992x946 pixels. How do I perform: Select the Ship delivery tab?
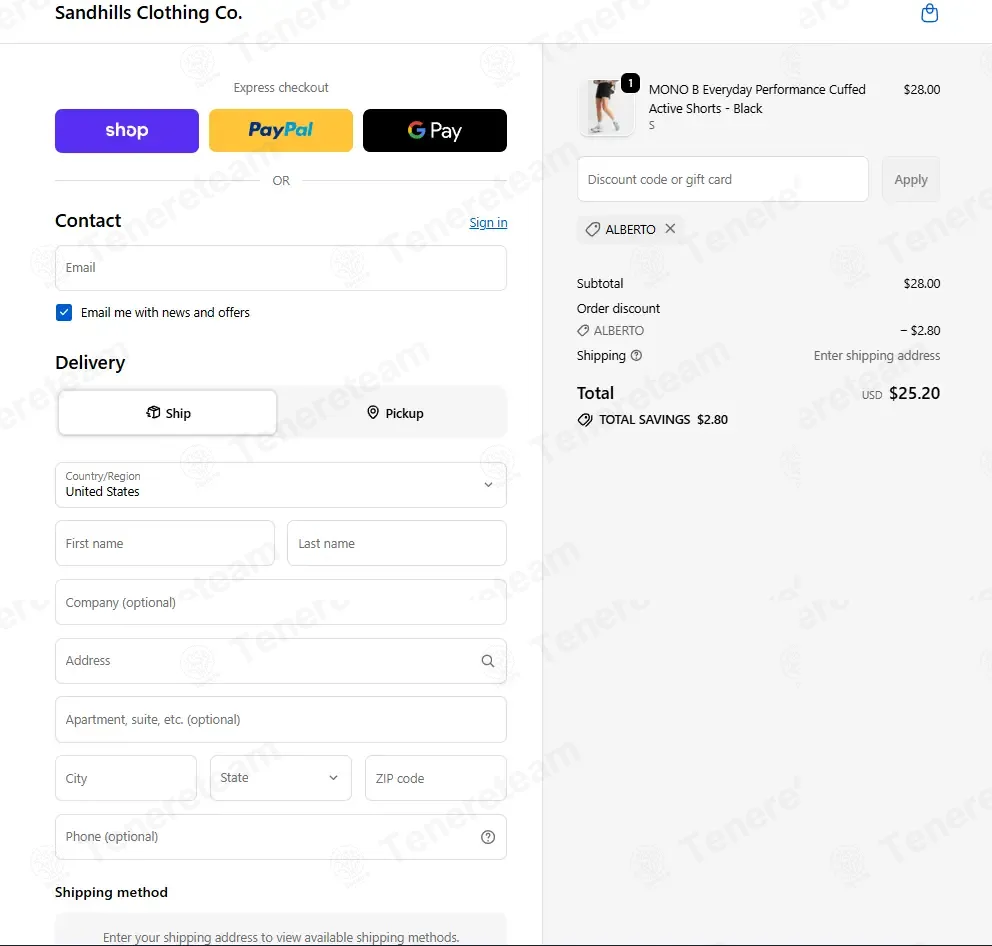168,413
